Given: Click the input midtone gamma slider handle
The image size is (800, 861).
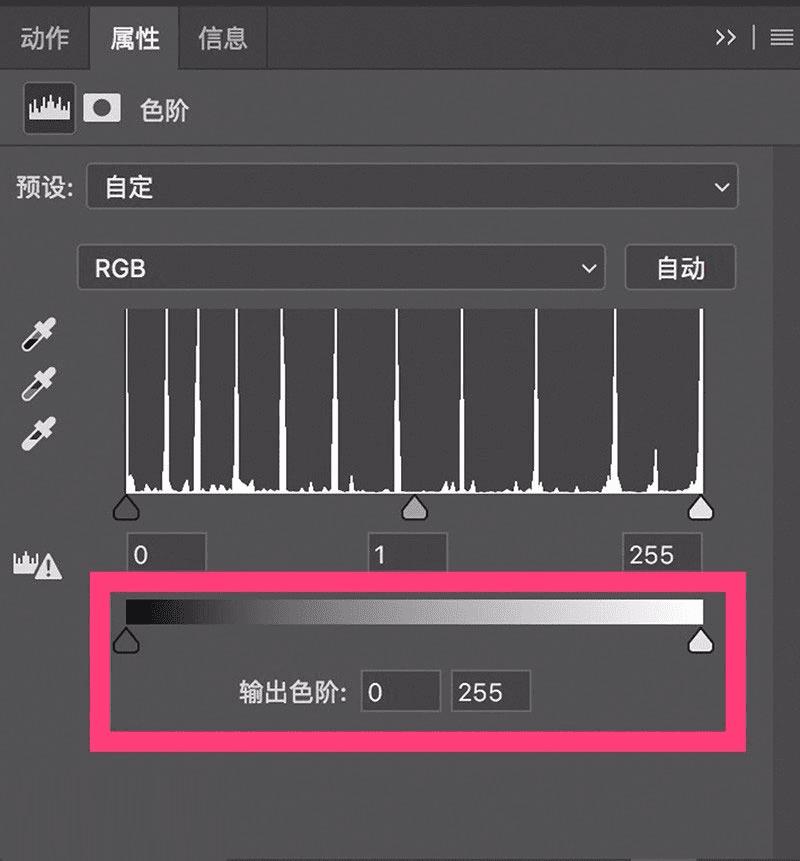Looking at the screenshot, I should pos(415,507).
